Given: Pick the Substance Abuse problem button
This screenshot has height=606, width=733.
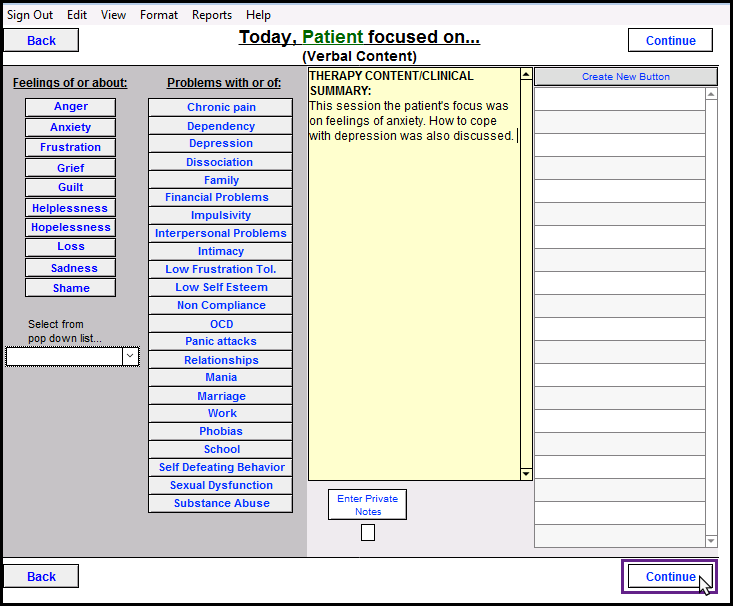Looking at the screenshot, I should (221, 503).
